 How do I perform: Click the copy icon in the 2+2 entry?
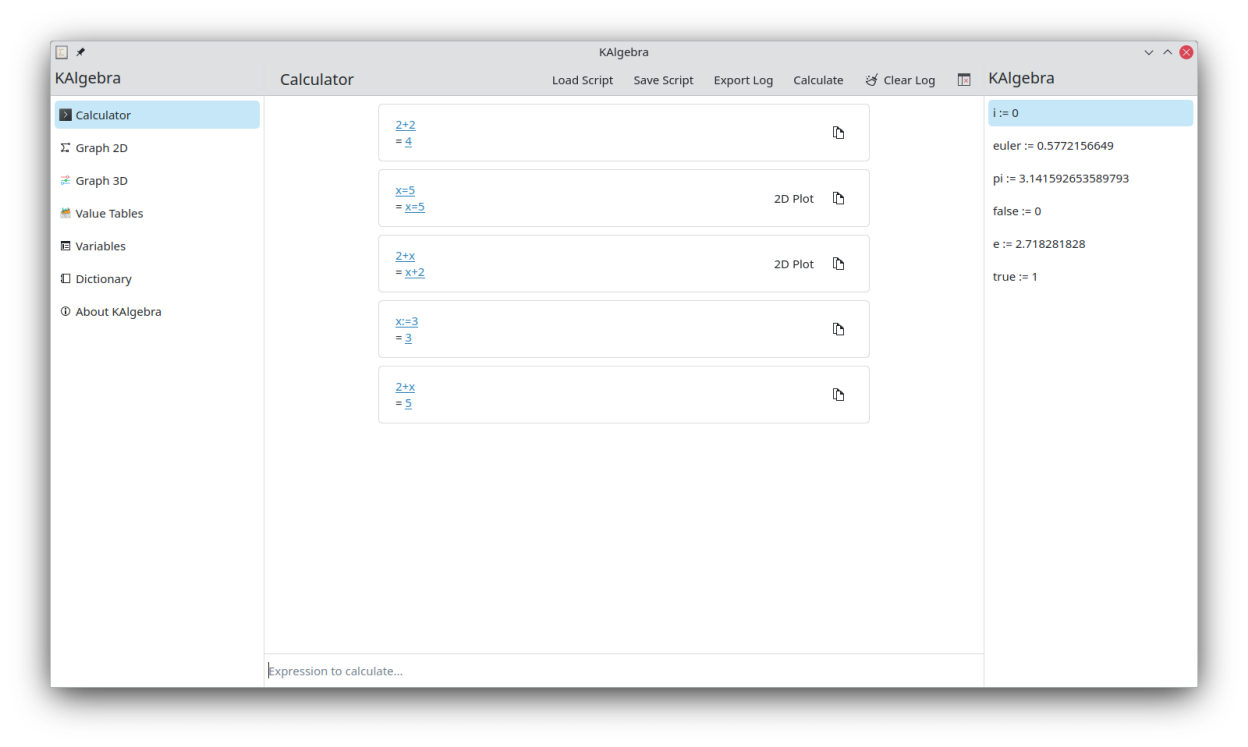tap(838, 133)
